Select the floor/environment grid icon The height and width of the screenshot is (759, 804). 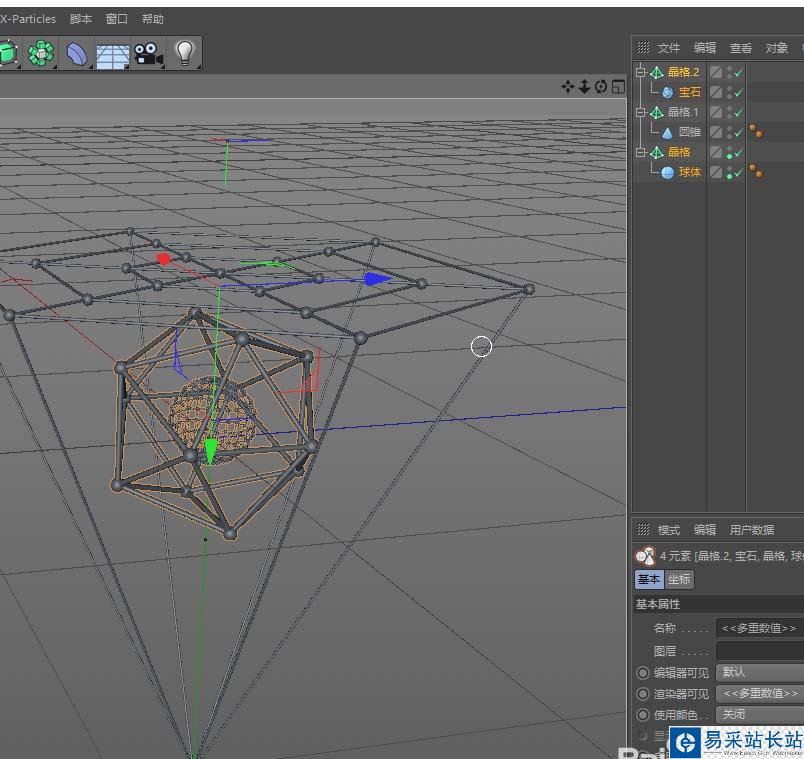[112, 55]
